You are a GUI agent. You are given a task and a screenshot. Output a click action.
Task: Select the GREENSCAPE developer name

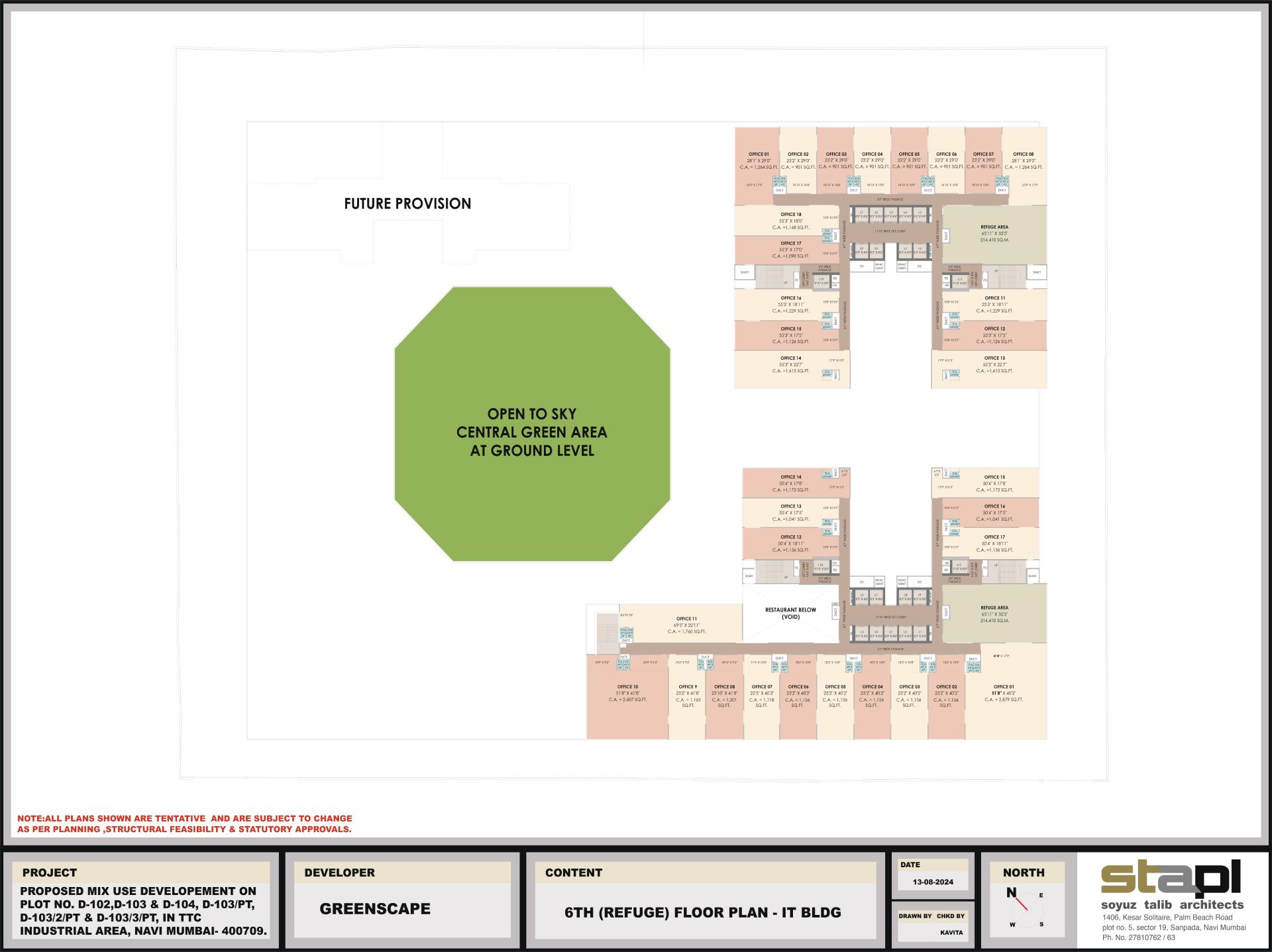[x=375, y=909]
